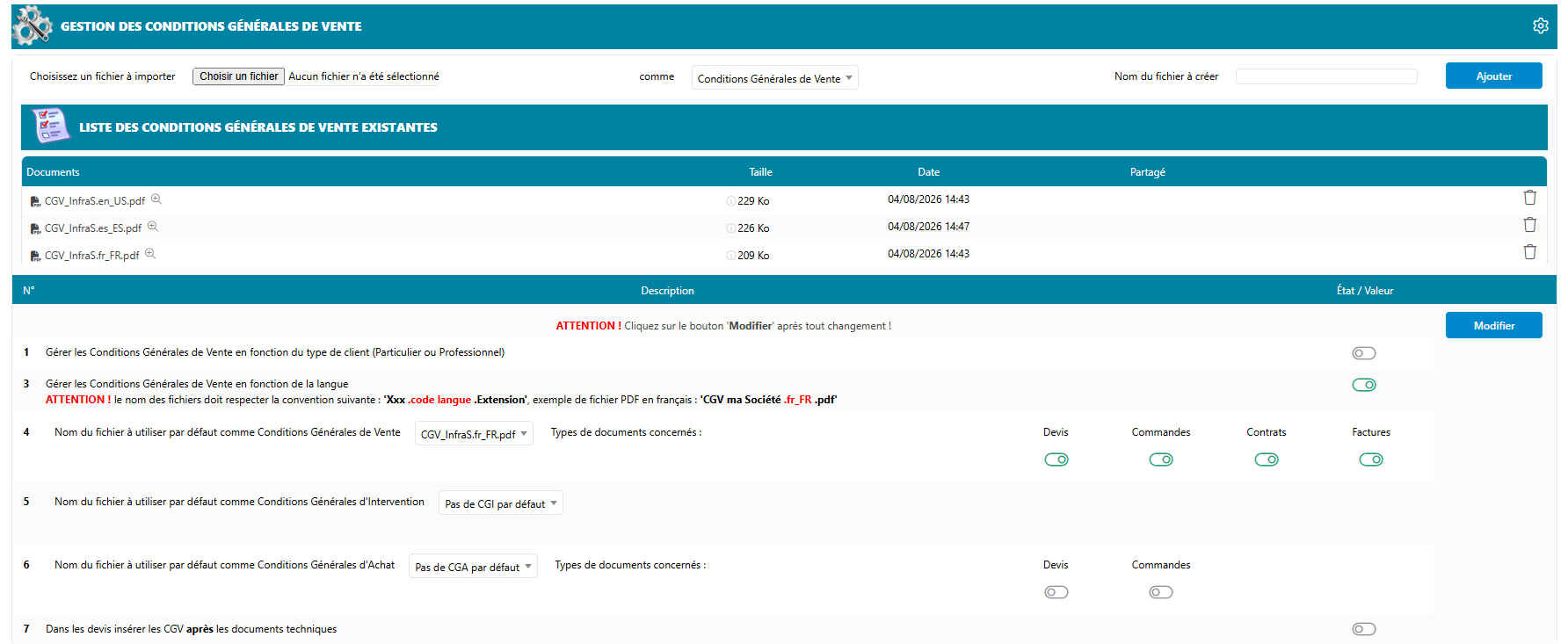Click the Date column header
Viewport: 1568px width, 644px height.
[929, 172]
